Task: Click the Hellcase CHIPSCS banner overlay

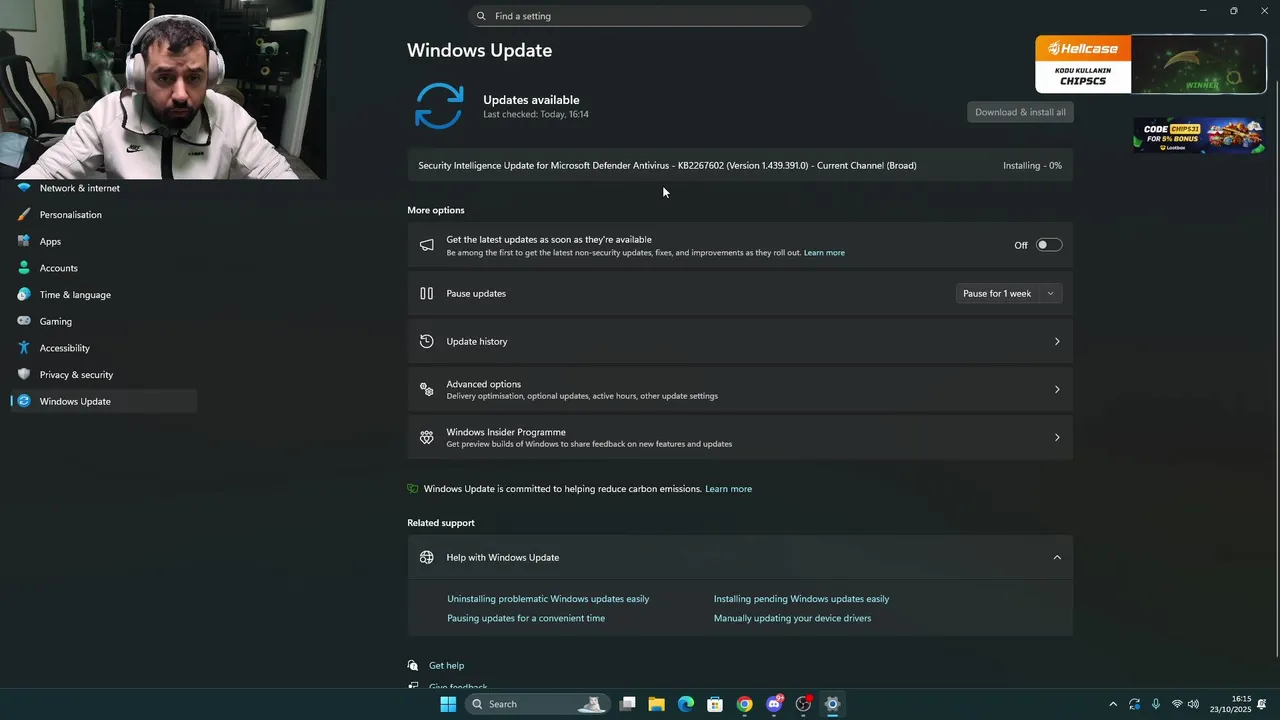Action: (1151, 64)
